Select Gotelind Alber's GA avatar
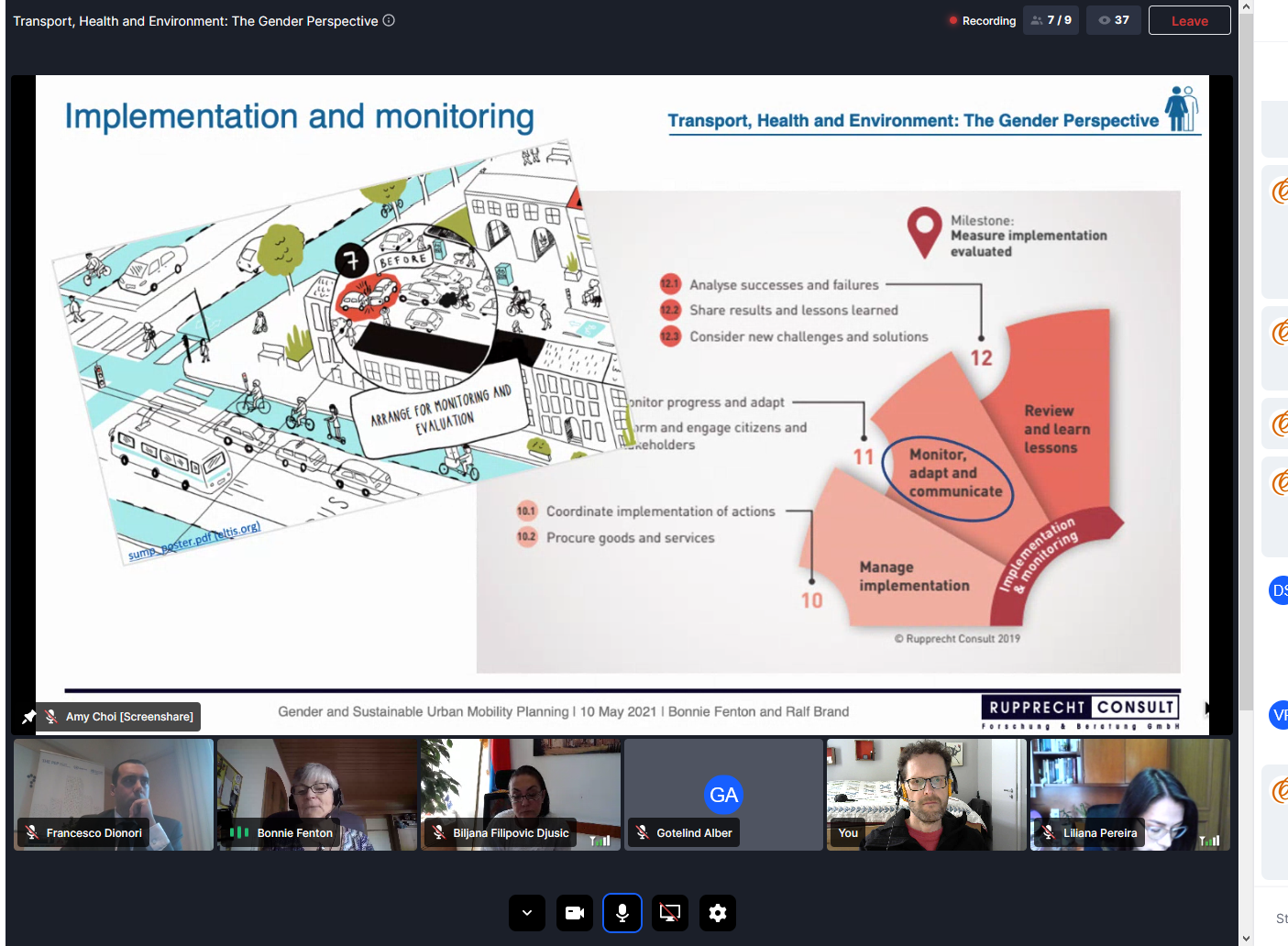This screenshot has height=946, width=1288. click(x=723, y=795)
